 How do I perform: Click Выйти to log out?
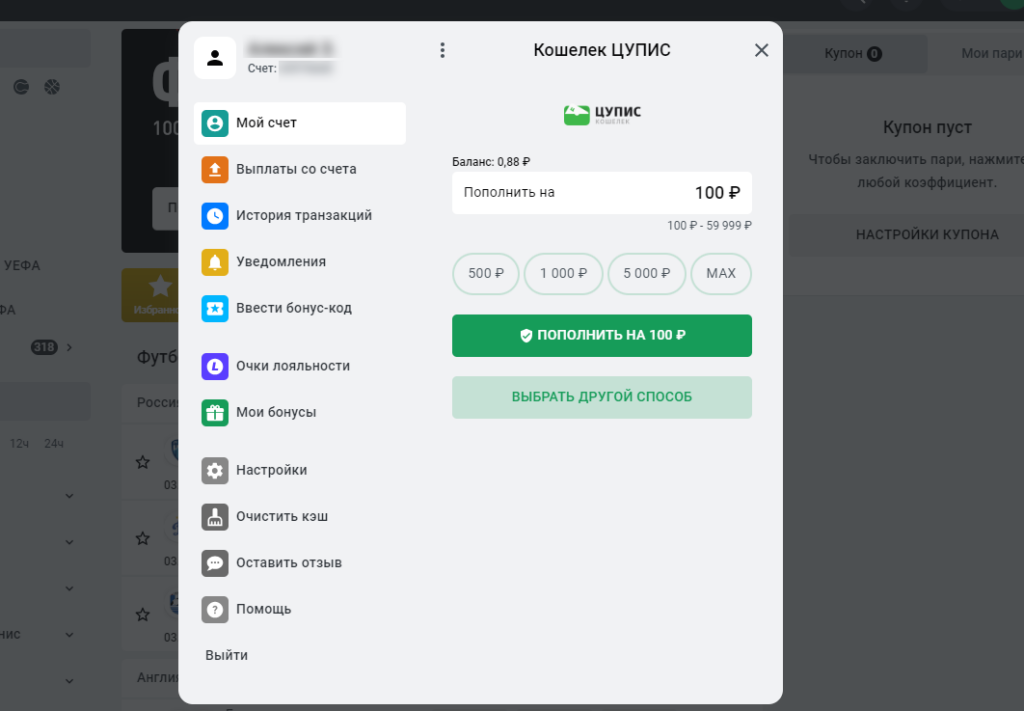(x=227, y=656)
